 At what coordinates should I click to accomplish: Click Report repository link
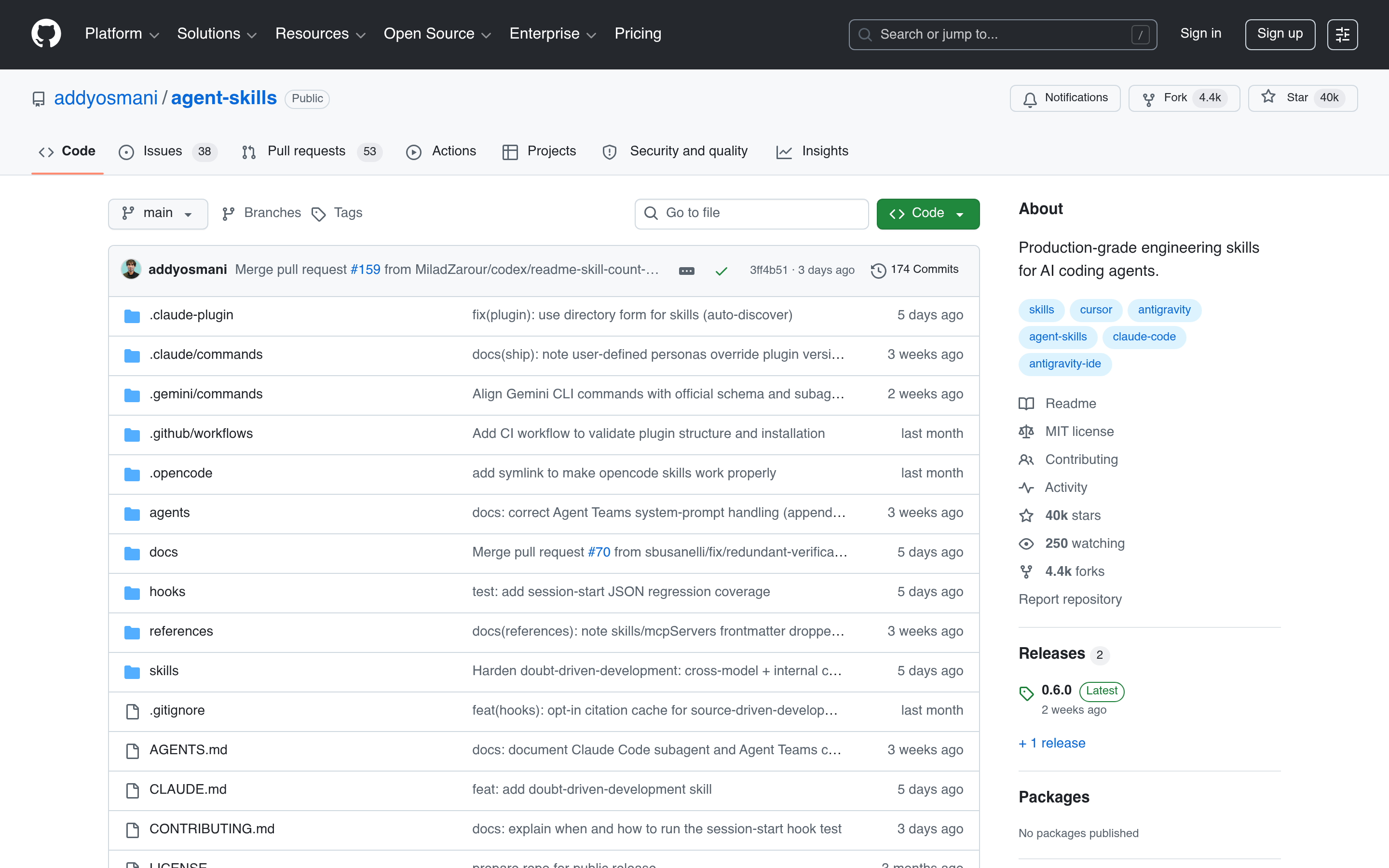1070,599
